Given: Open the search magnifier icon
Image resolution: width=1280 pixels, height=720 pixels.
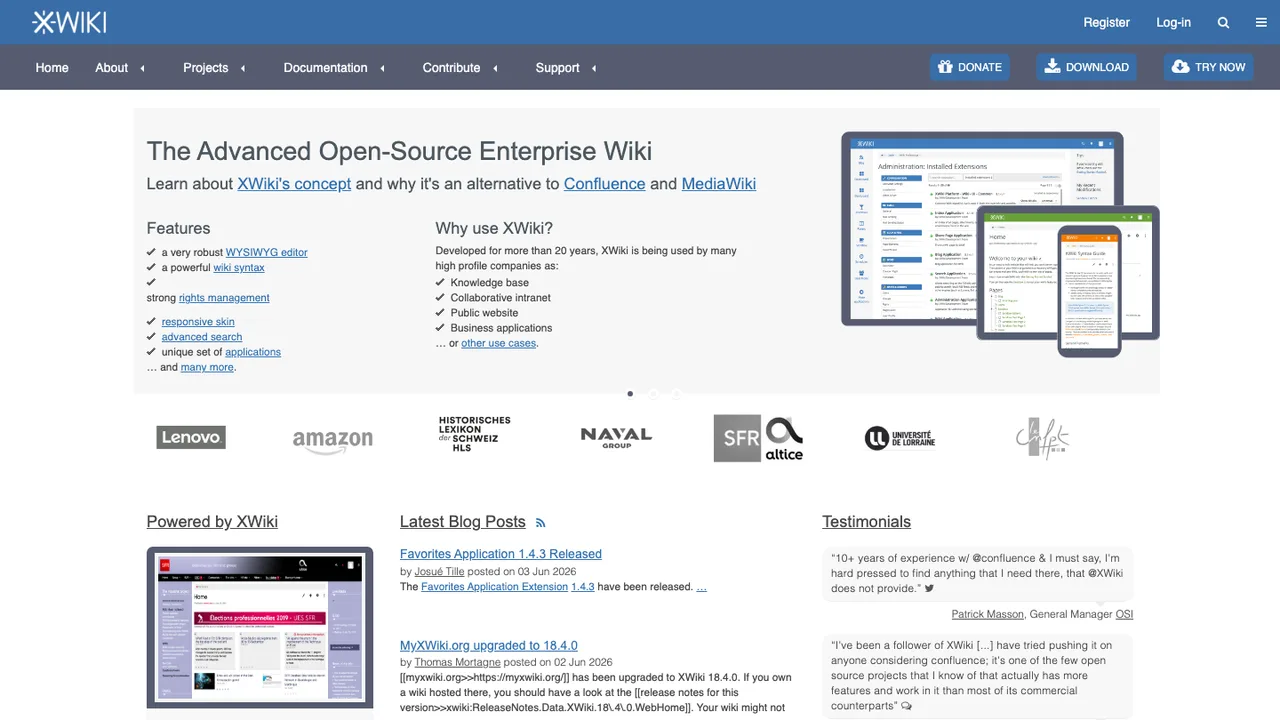Looking at the screenshot, I should point(1223,22).
